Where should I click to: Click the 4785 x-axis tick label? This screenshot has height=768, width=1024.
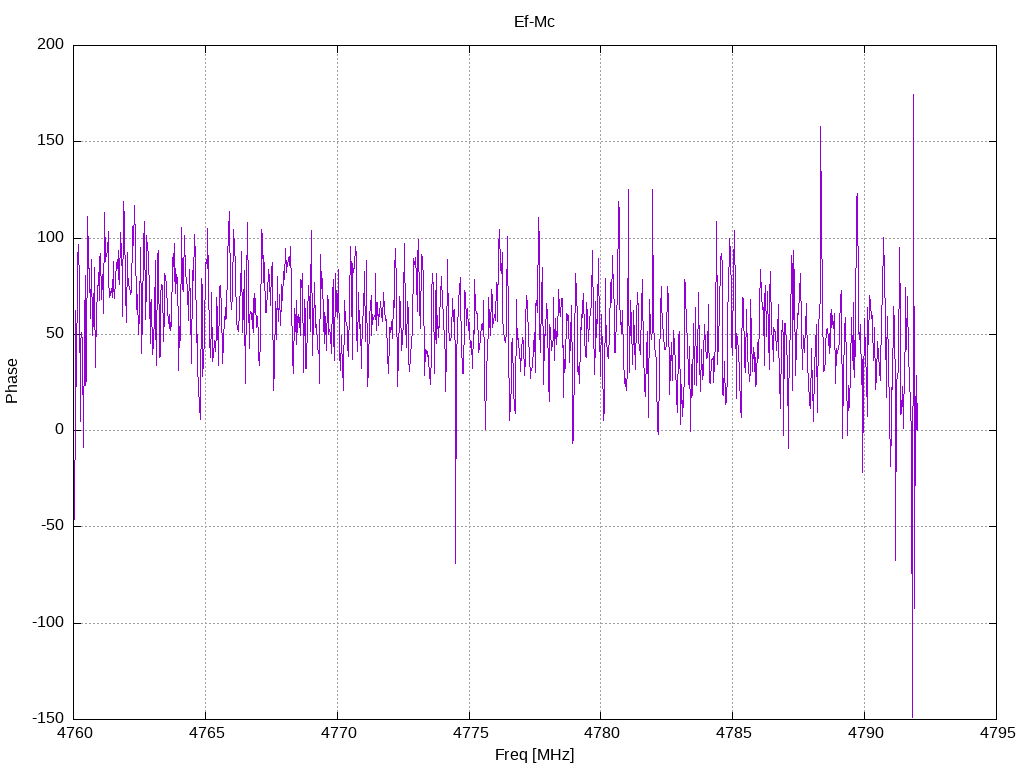(733, 733)
